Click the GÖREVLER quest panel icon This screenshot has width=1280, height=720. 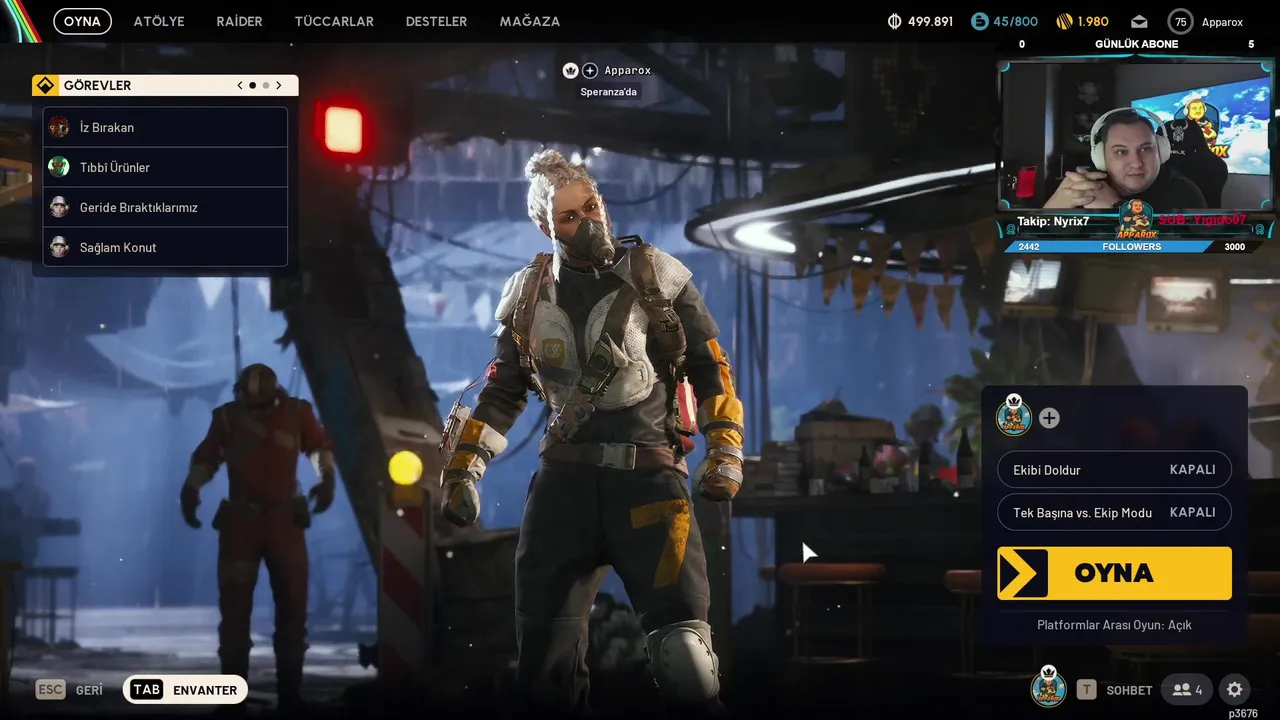coord(44,85)
